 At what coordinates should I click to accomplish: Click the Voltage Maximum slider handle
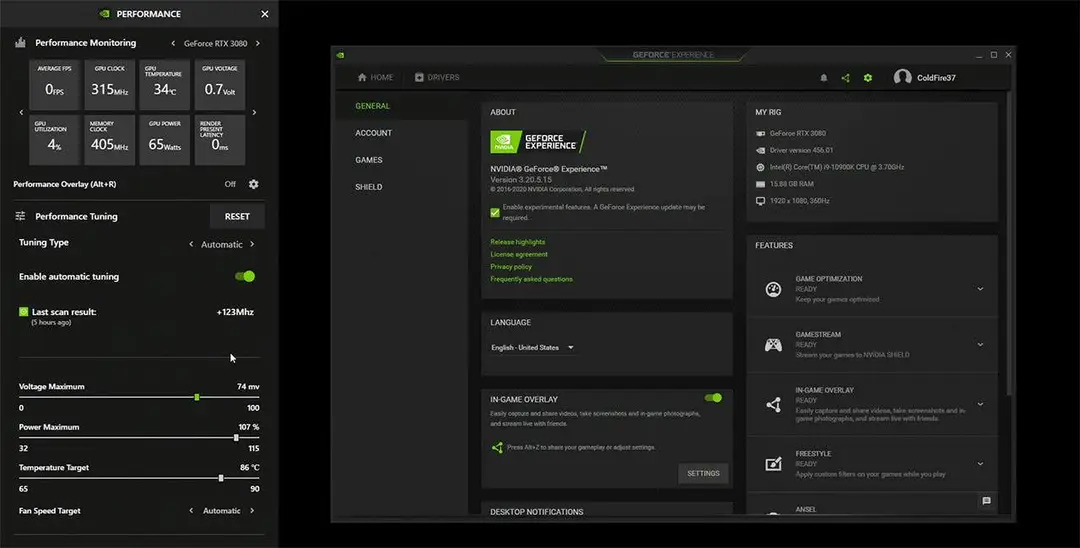tap(197, 397)
